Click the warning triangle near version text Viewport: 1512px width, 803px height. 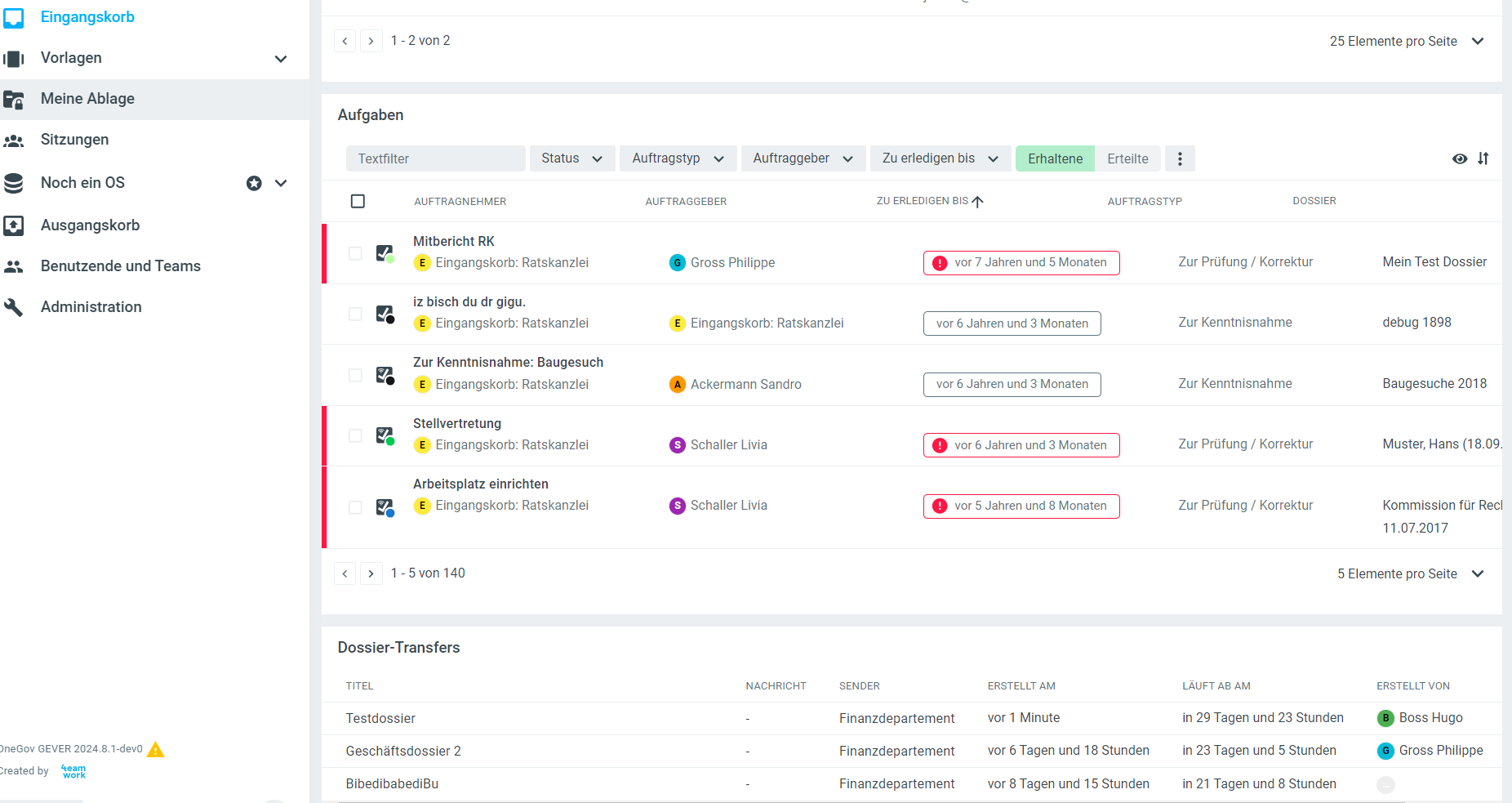click(156, 749)
